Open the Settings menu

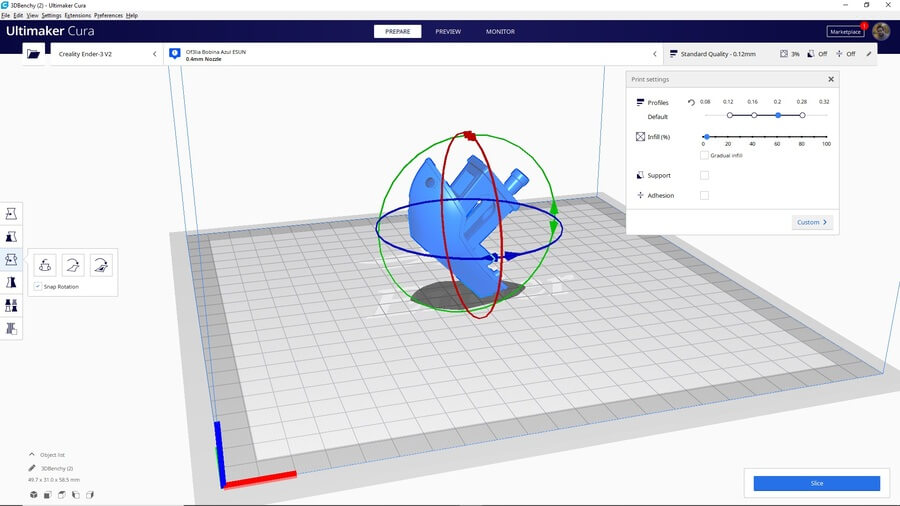(51, 15)
